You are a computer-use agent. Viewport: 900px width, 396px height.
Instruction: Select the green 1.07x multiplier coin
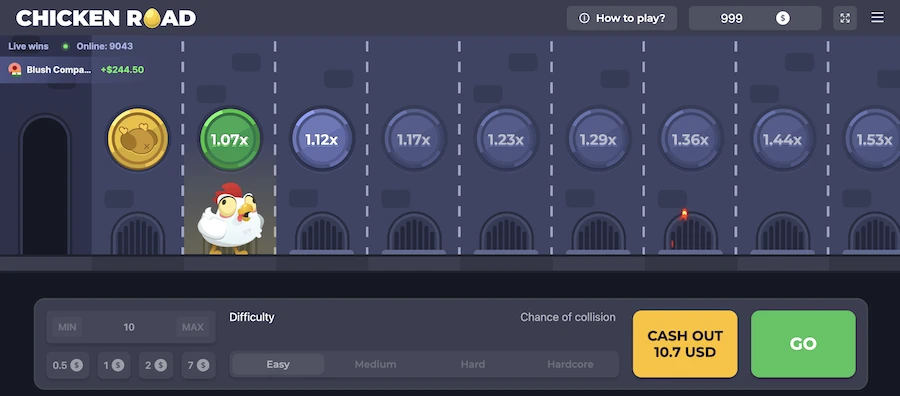[x=230, y=139]
